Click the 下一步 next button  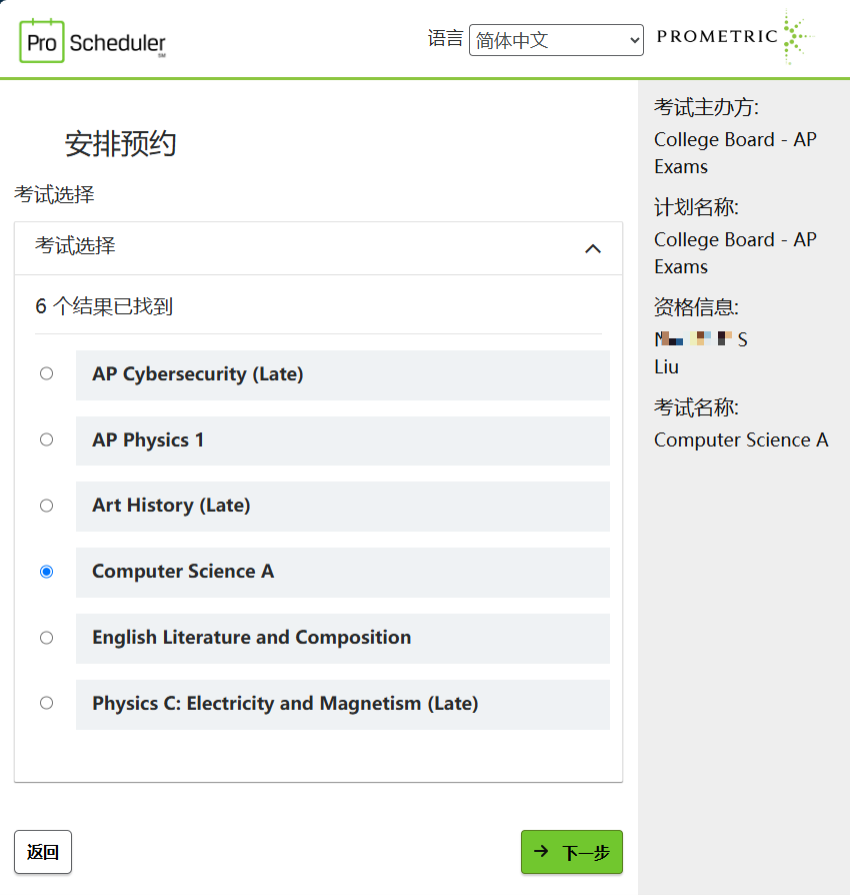pos(571,852)
